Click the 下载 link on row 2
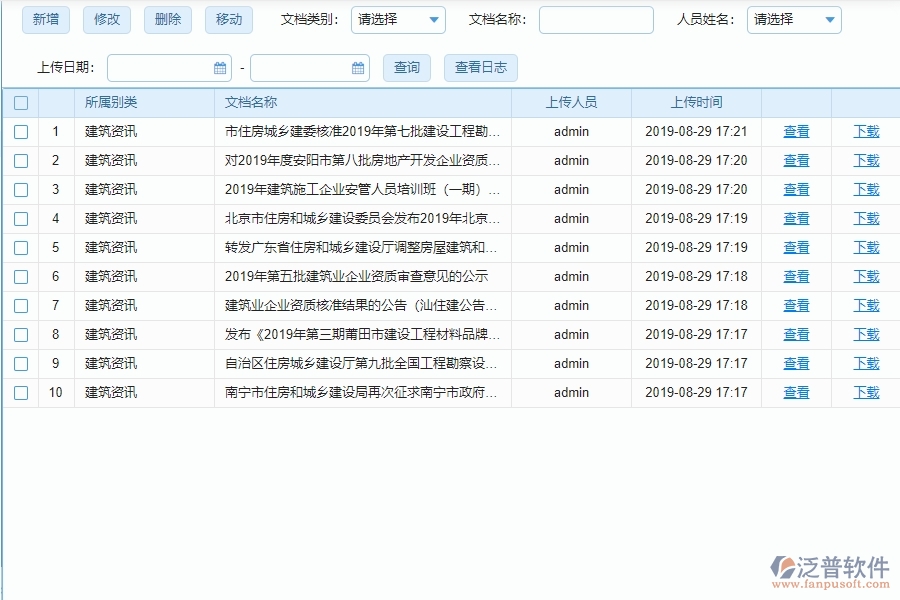The width and height of the screenshot is (900, 600). coord(866,160)
